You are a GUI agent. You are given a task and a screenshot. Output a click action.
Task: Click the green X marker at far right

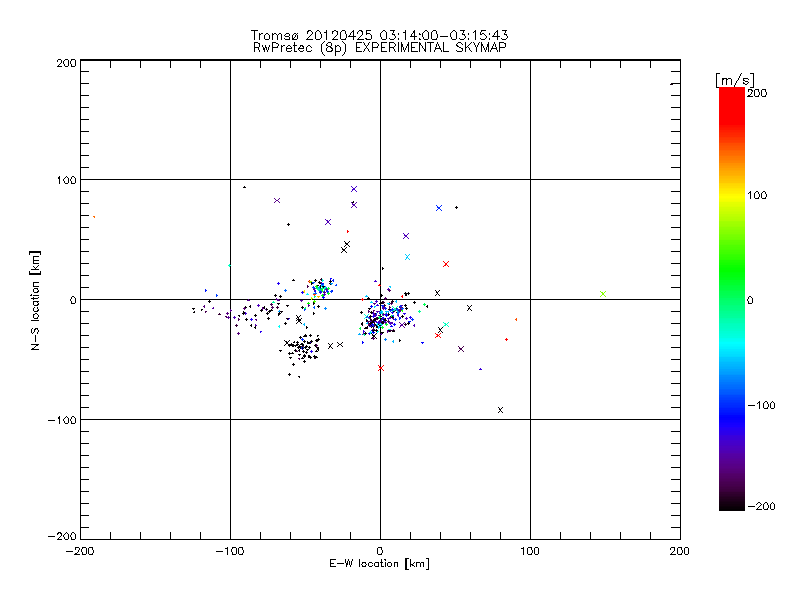tap(603, 294)
